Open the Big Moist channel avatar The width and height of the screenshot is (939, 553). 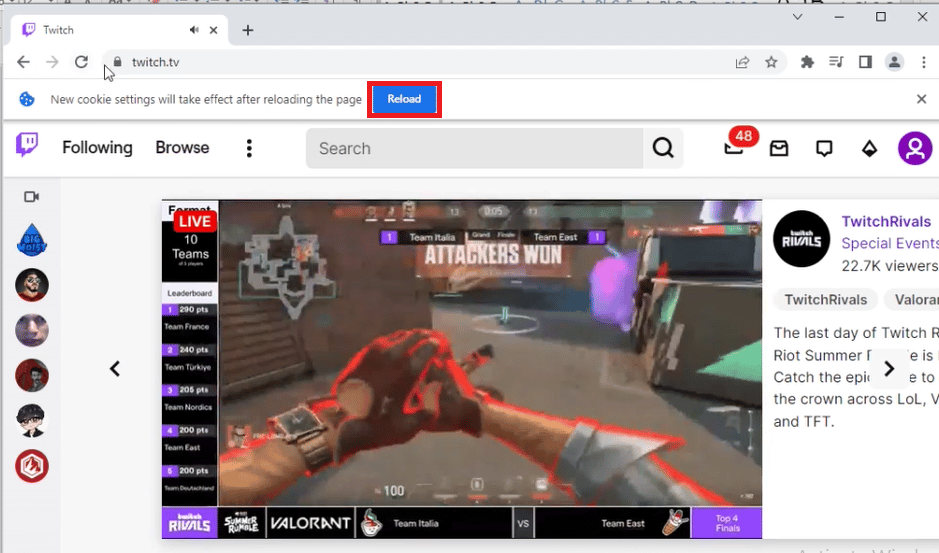tap(32, 240)
